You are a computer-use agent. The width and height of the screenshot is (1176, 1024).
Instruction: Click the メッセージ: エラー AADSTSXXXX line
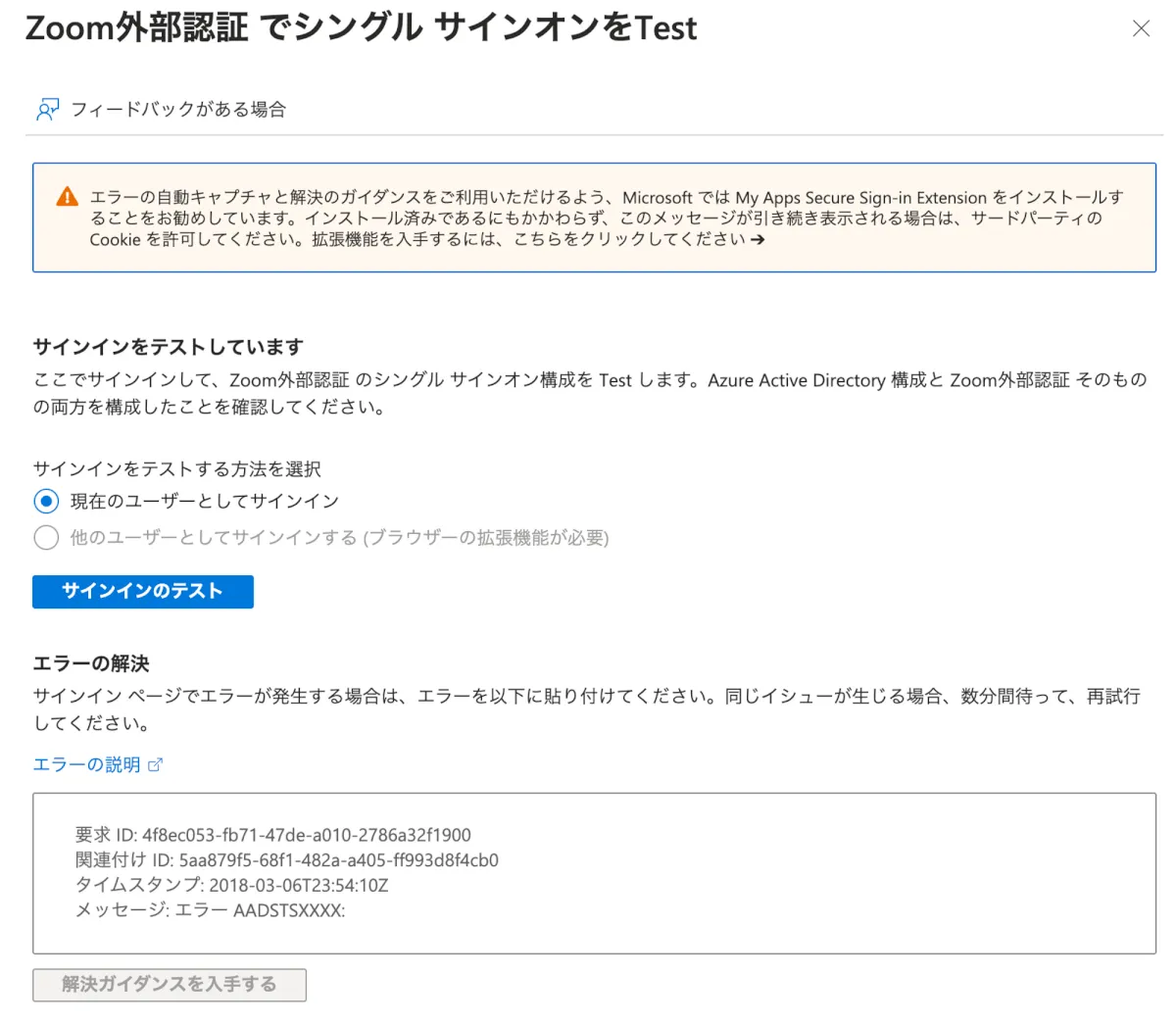tap(210, 910)
